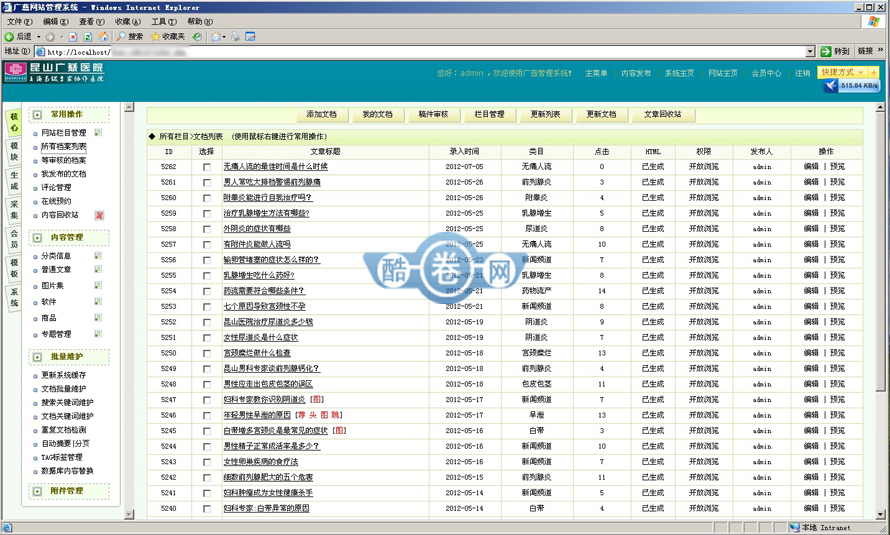Collapse the 内容管理 sidebar section
This screenshot has width=890, height=535.
pyautogui.click(x=37, y=238)
